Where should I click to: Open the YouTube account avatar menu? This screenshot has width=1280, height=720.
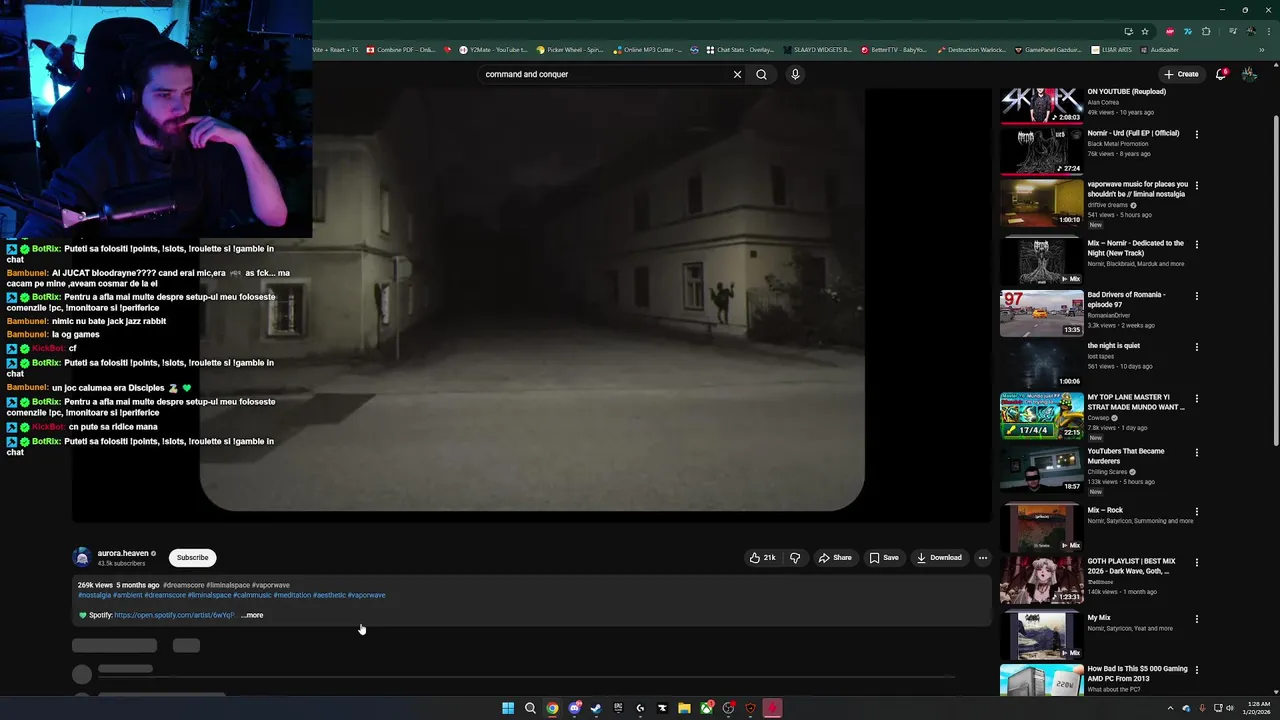1249,74
